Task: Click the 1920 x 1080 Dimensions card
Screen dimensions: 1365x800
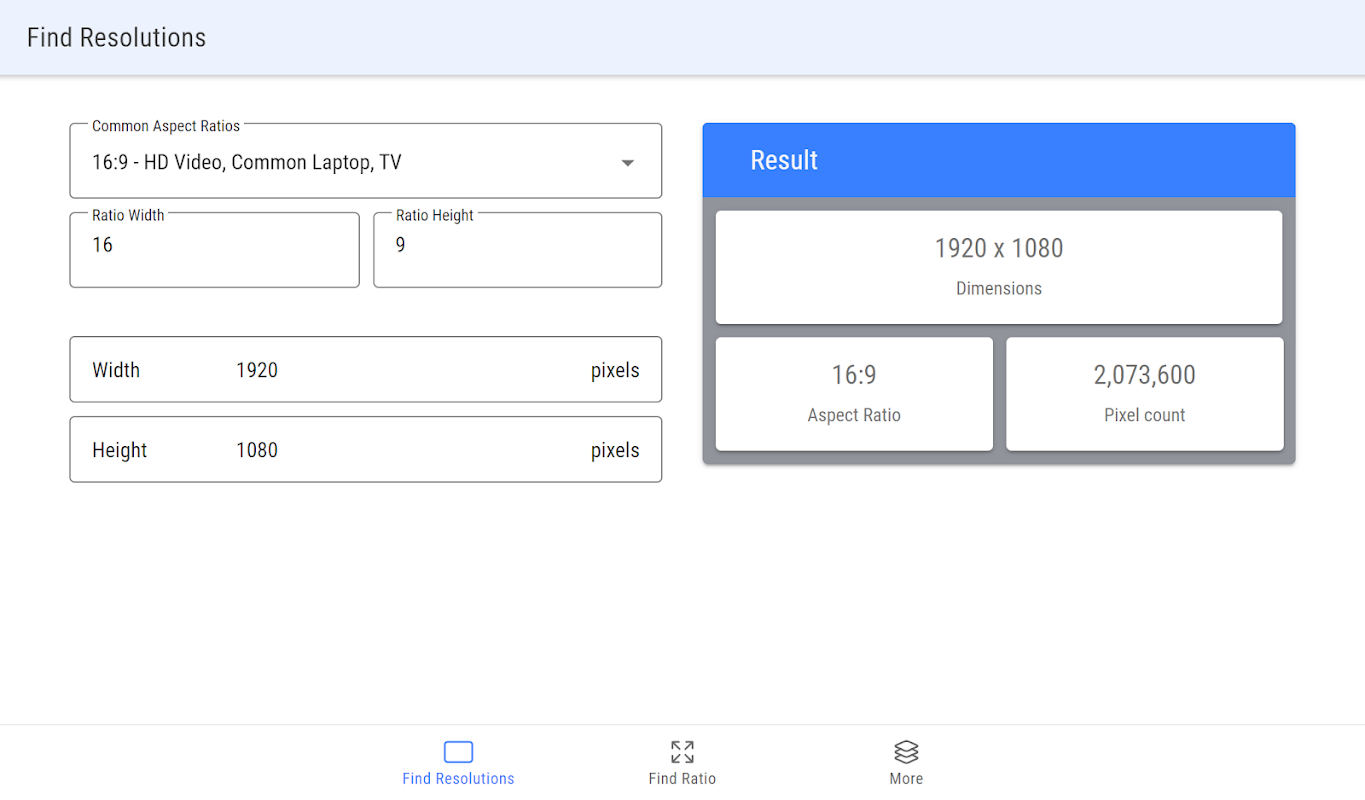Action: pos(999,267)
